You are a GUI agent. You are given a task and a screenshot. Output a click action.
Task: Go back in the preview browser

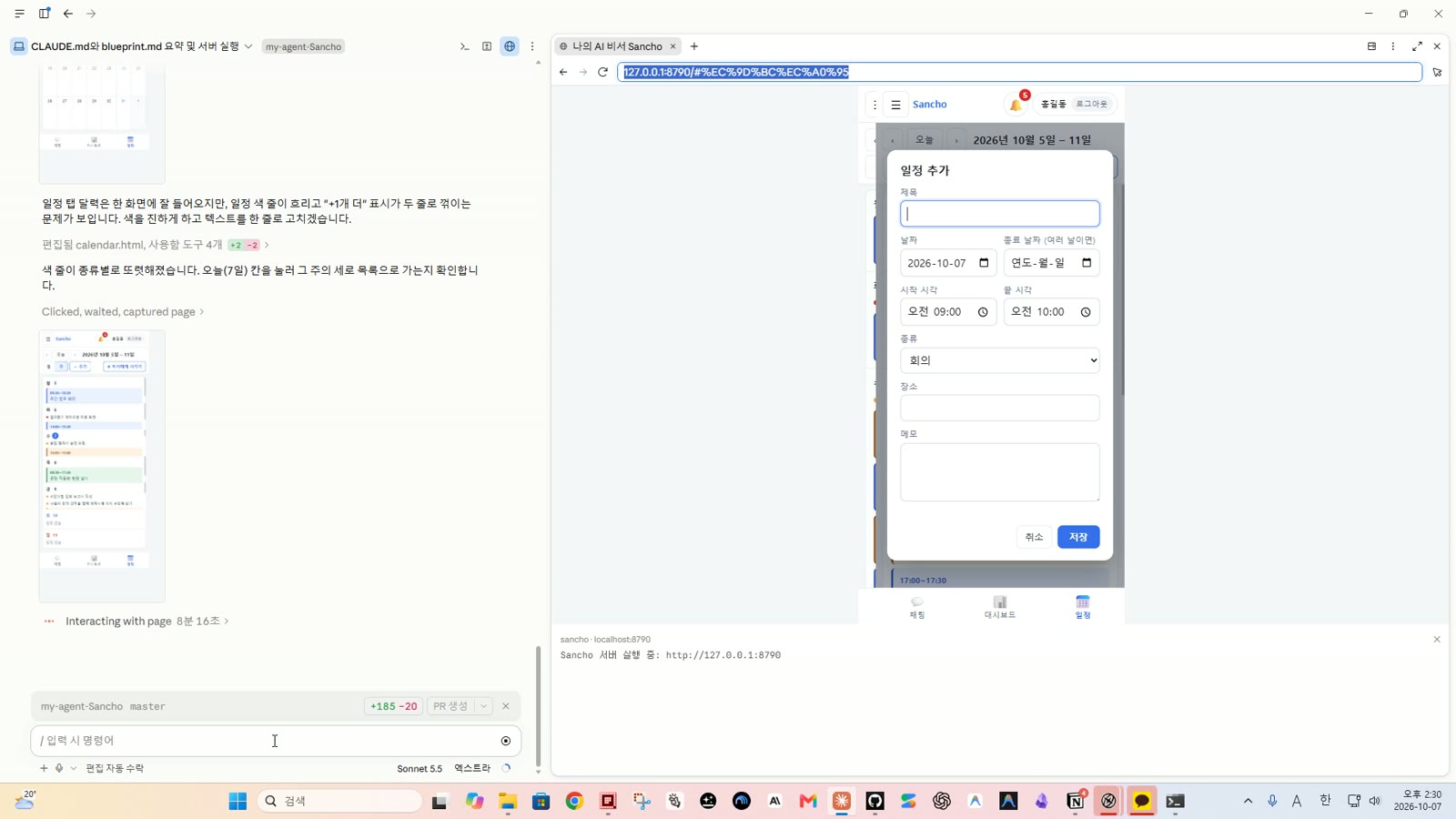tap(563, 72)
